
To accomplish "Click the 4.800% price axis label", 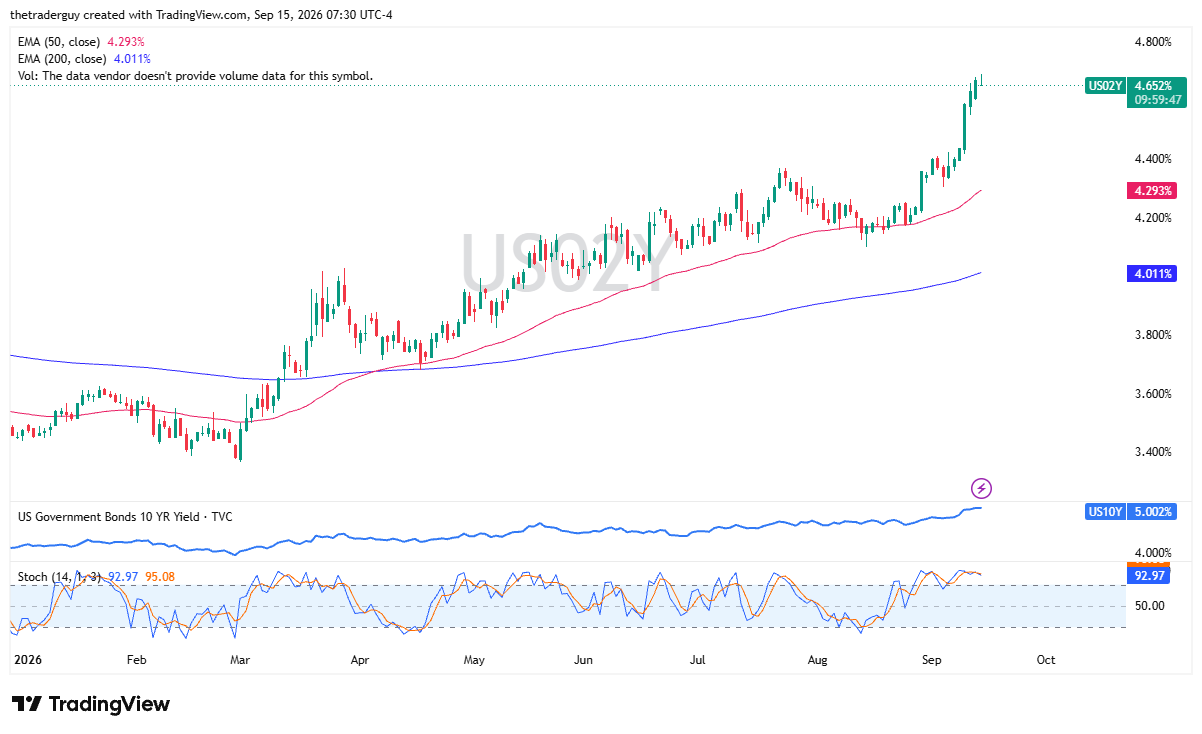I will point(1153,42).
